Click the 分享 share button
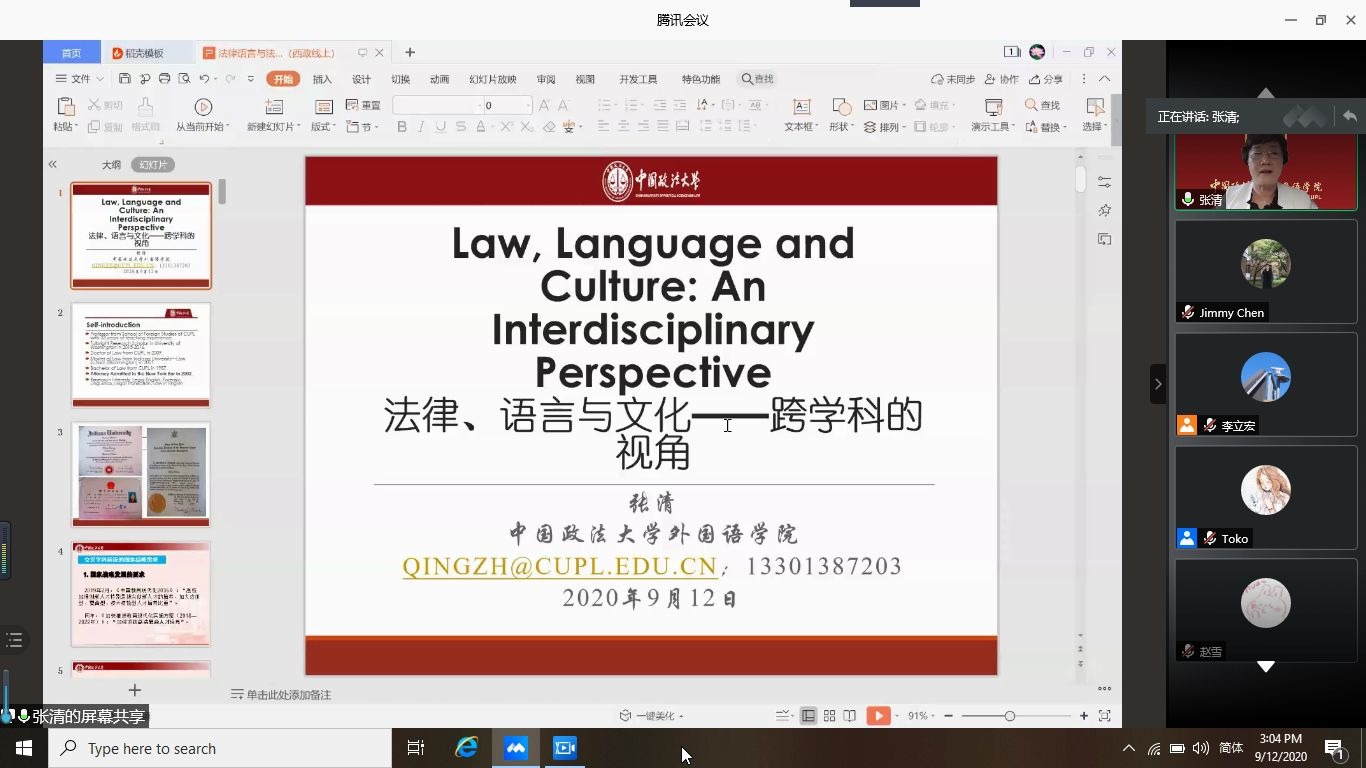 click(1045, 79)
